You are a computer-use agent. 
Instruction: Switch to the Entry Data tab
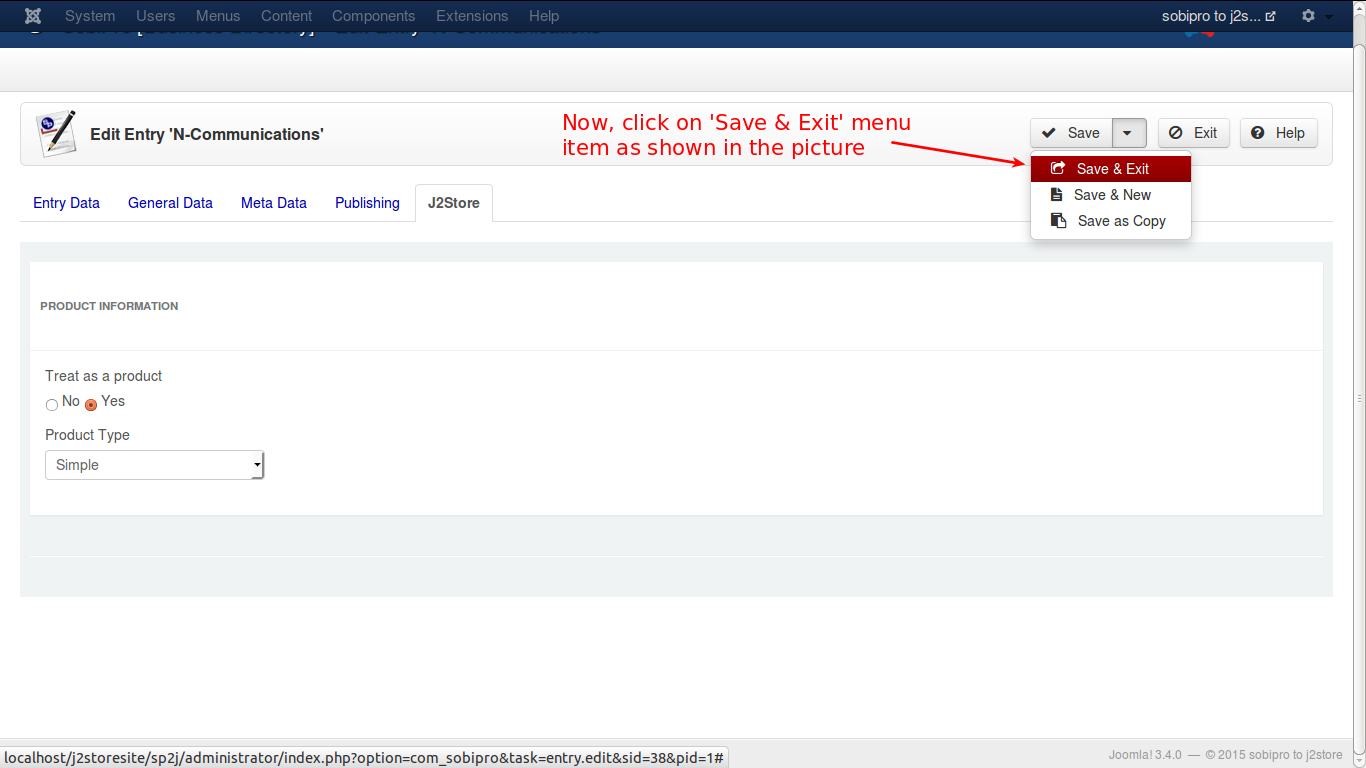coord(66,203)
